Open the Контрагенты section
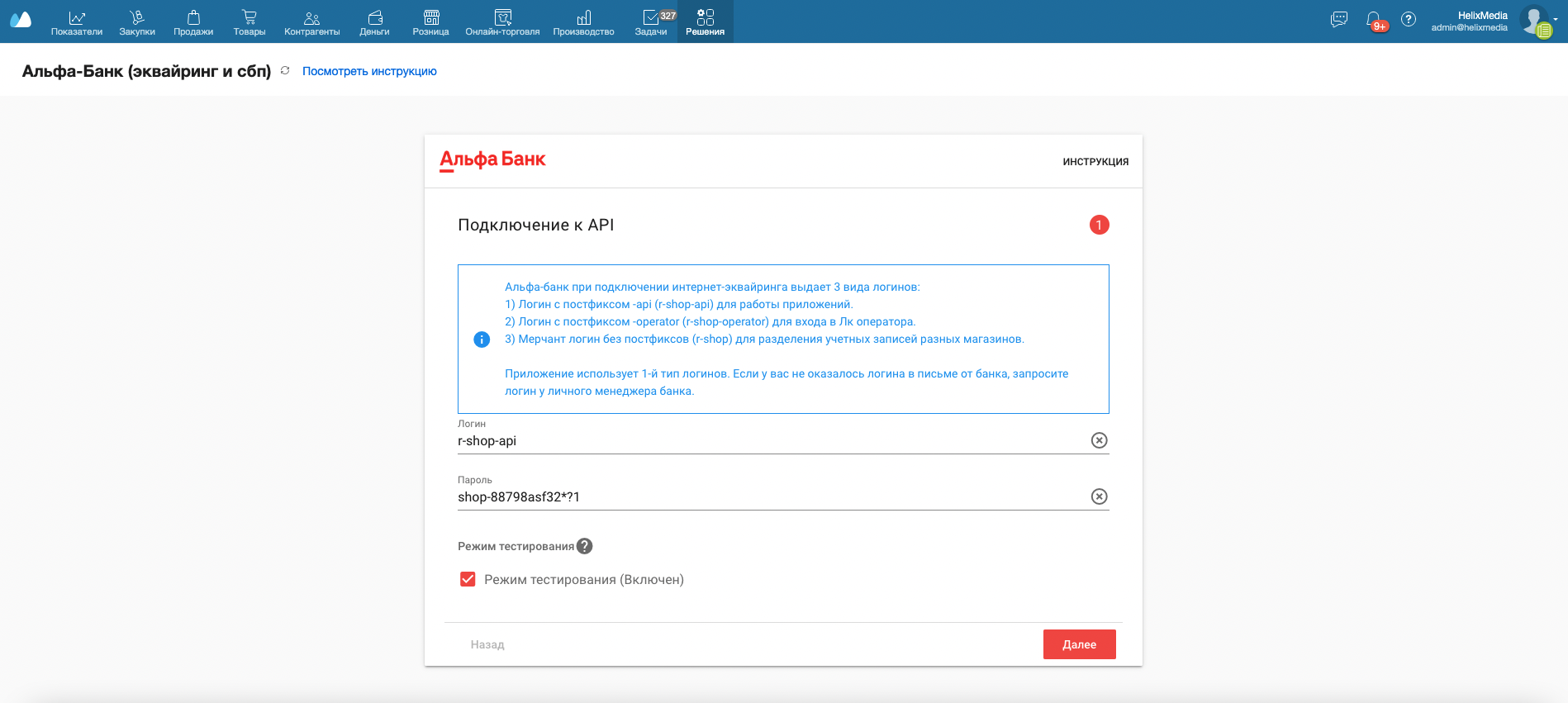The height and width of the screenshot is (703, 1568). 312,22
